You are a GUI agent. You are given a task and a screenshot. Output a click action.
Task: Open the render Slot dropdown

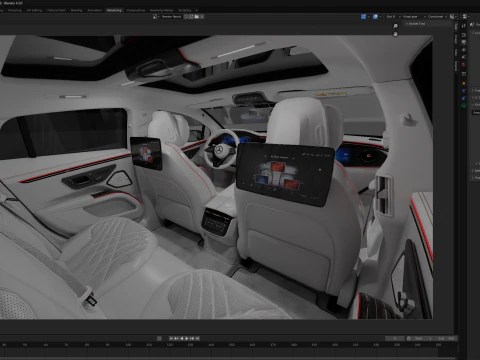coord(393,17)
